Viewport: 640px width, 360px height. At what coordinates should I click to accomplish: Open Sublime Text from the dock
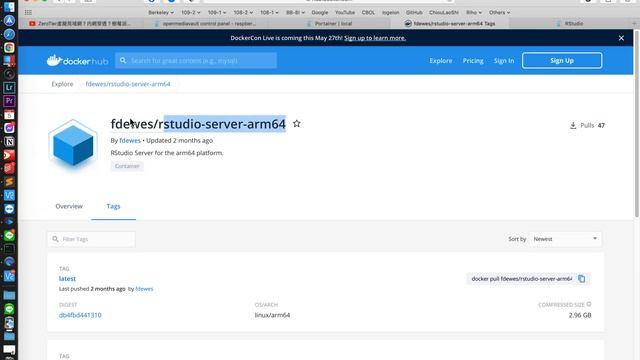(9, 182)
